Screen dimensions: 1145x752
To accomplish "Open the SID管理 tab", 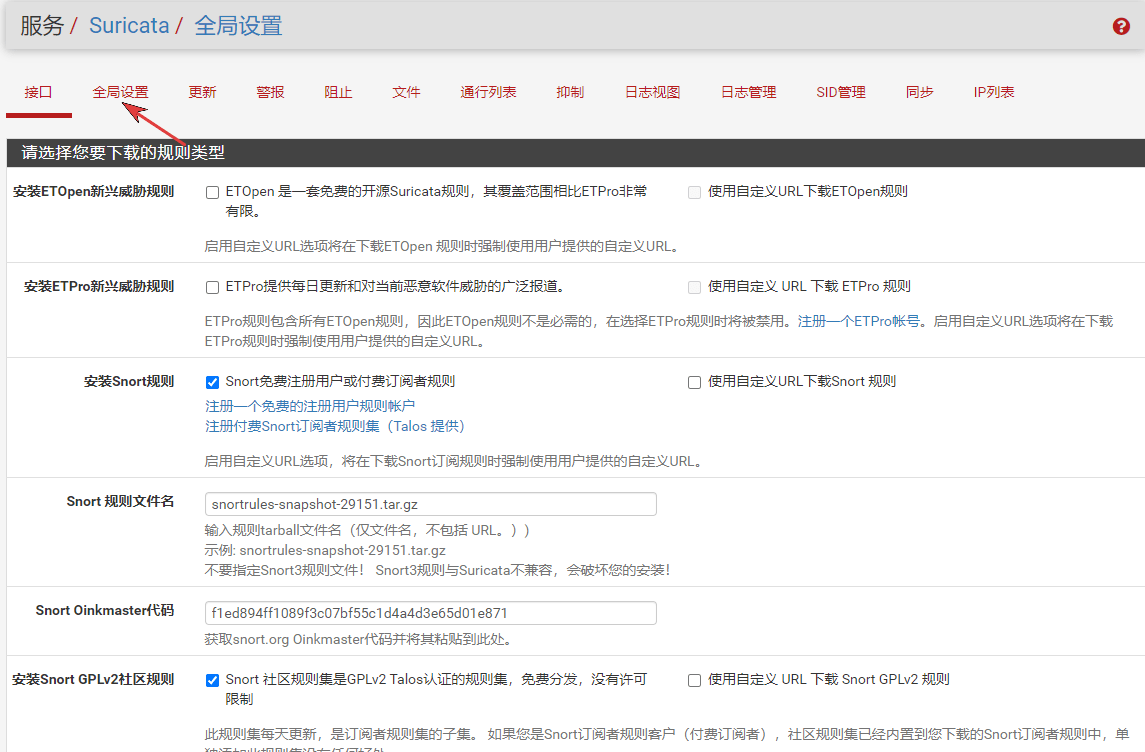I will click(x=840, y=92).
